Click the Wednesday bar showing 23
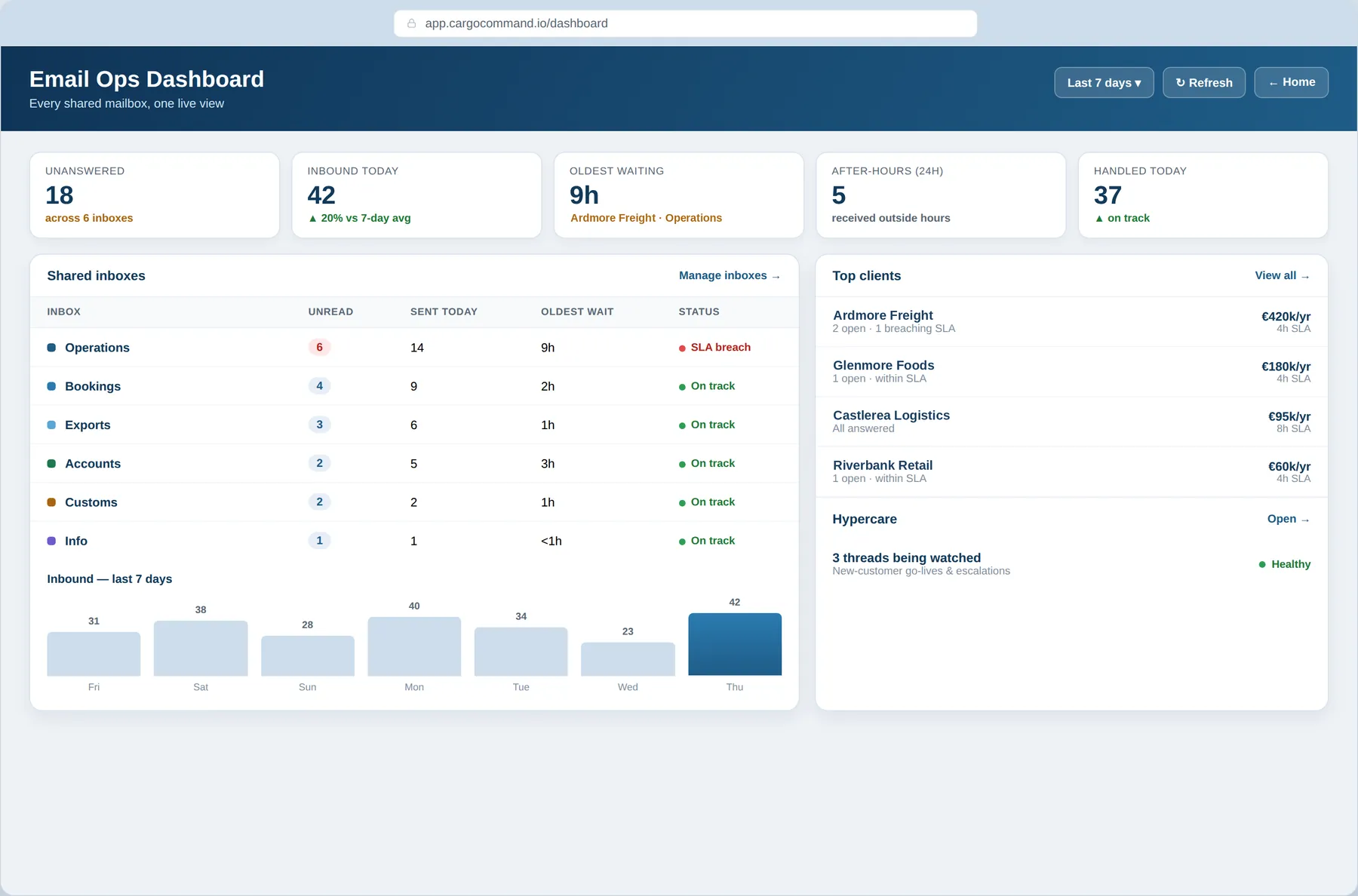Screen dimensions: 1358x896 [x=628, y=659]
